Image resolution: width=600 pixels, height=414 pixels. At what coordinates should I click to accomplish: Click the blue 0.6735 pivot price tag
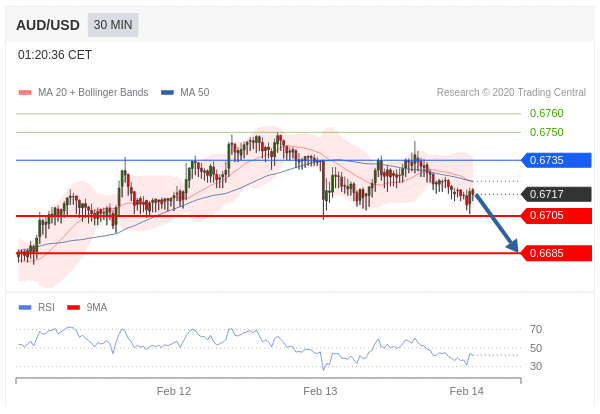pos(556,160)
